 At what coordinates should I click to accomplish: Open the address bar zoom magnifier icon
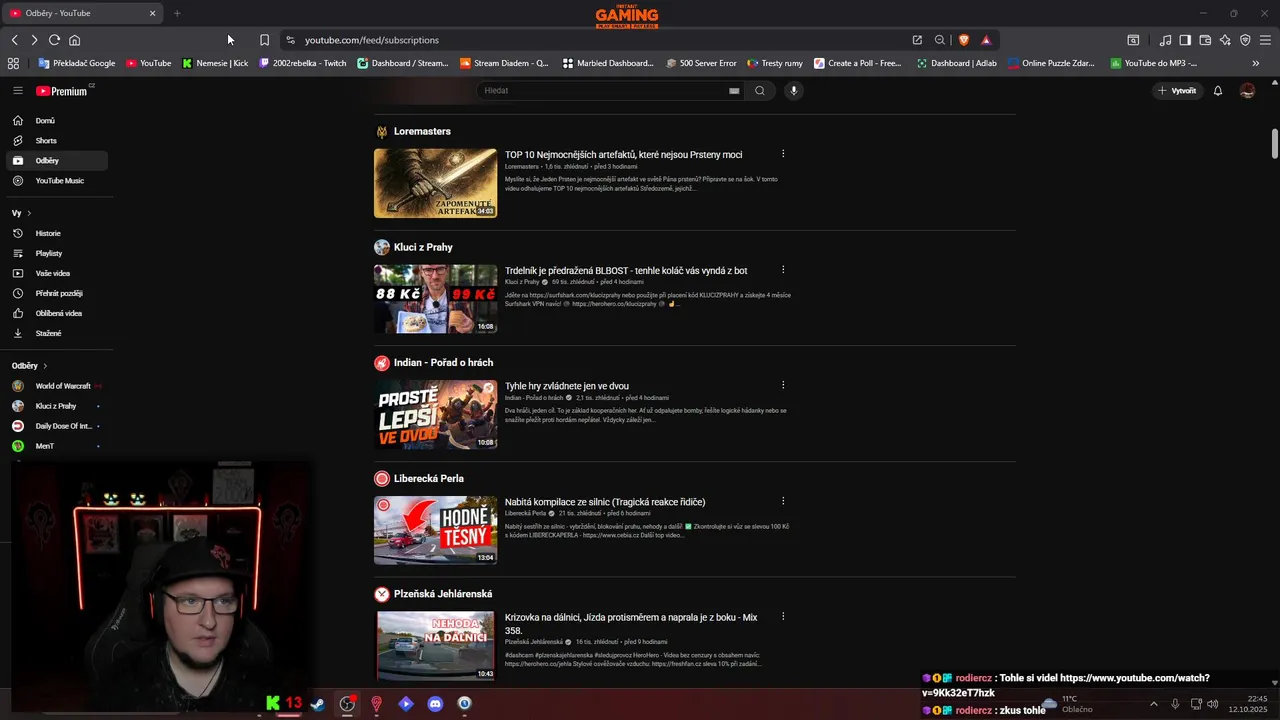[x=940, y=40]
